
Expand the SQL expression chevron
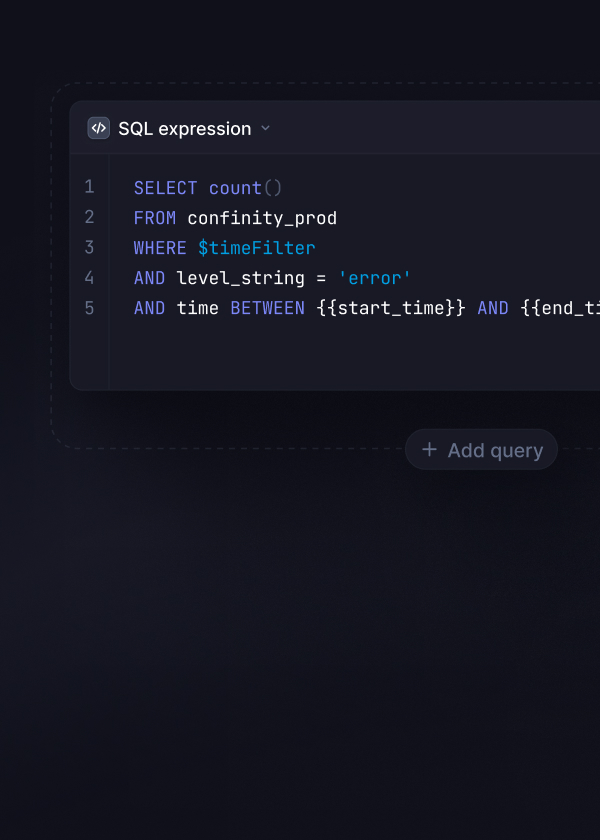pos(265,128)
